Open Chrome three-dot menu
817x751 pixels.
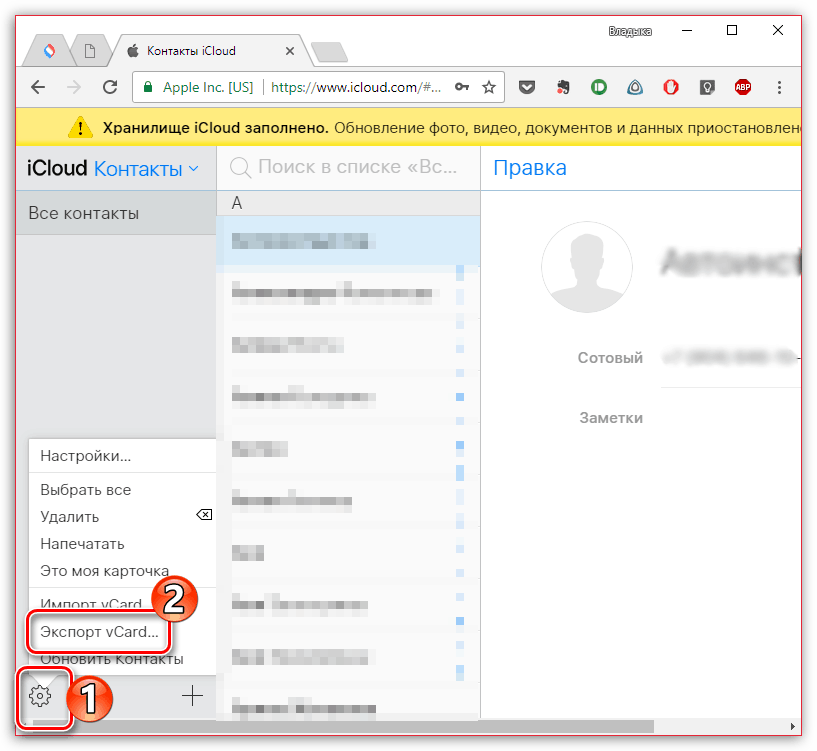[x=779, y=87]
